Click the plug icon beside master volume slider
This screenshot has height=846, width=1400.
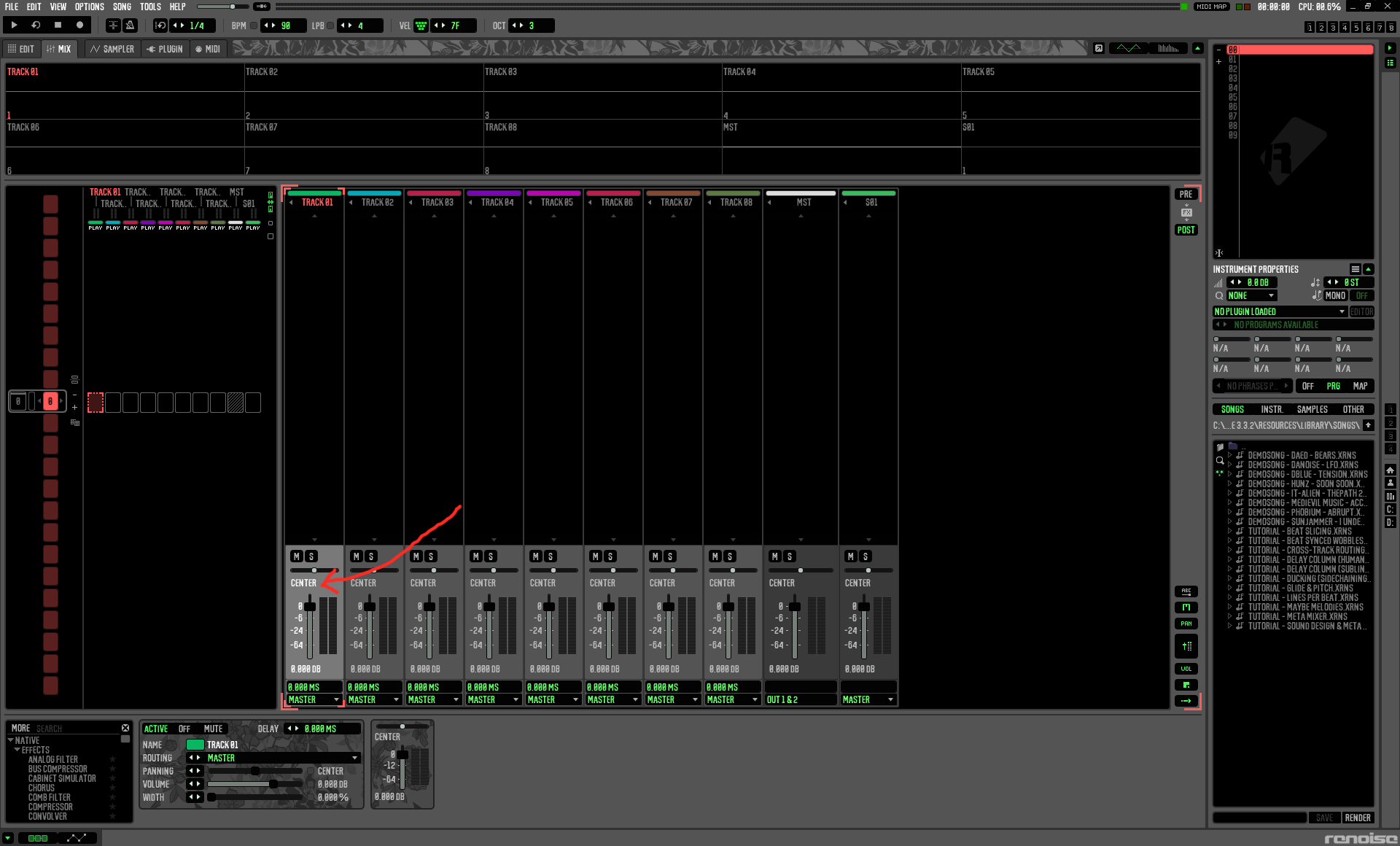tap(262, 7)
